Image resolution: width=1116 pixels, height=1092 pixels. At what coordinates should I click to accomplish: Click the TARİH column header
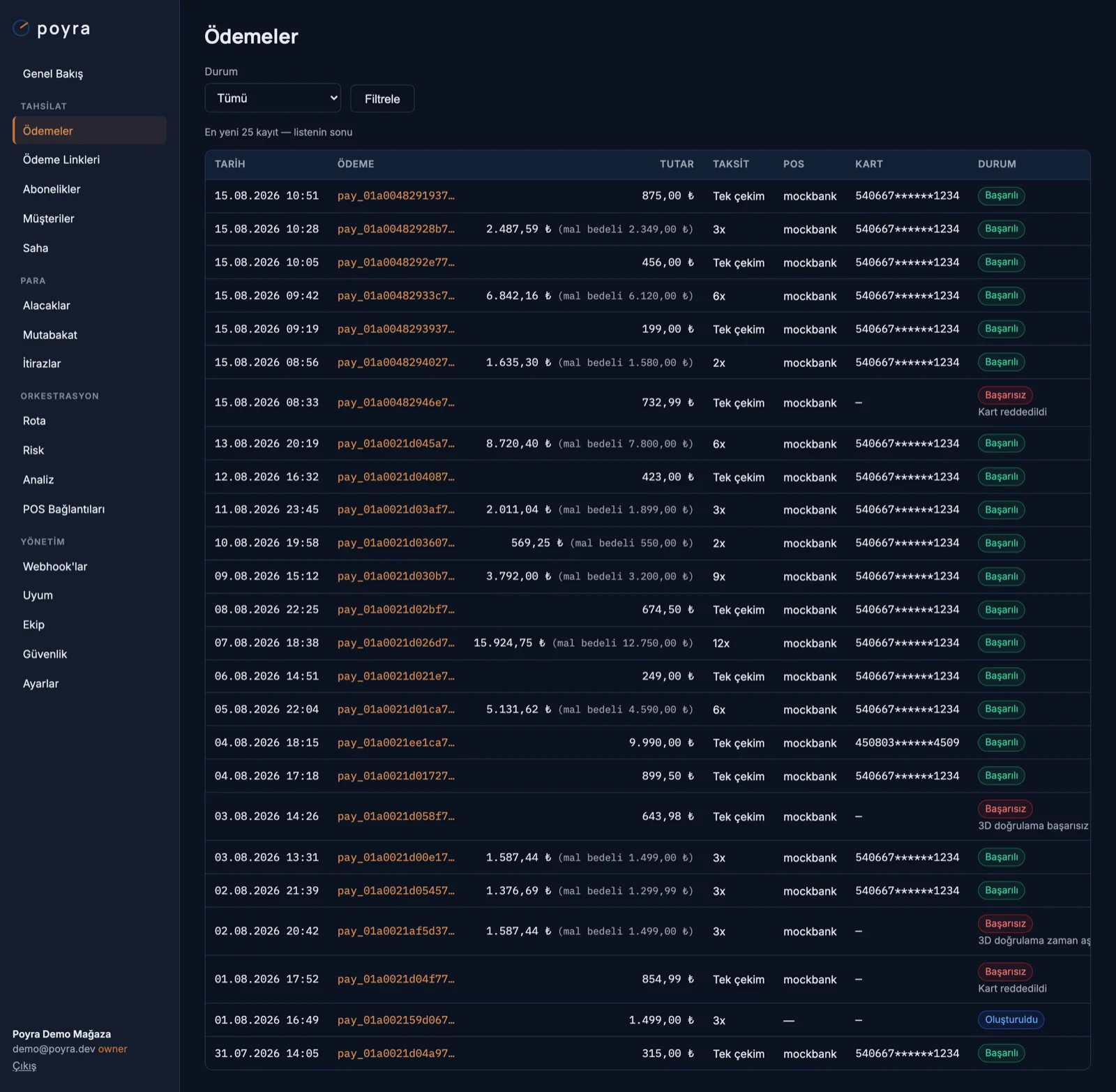click(x=229, y=164)
